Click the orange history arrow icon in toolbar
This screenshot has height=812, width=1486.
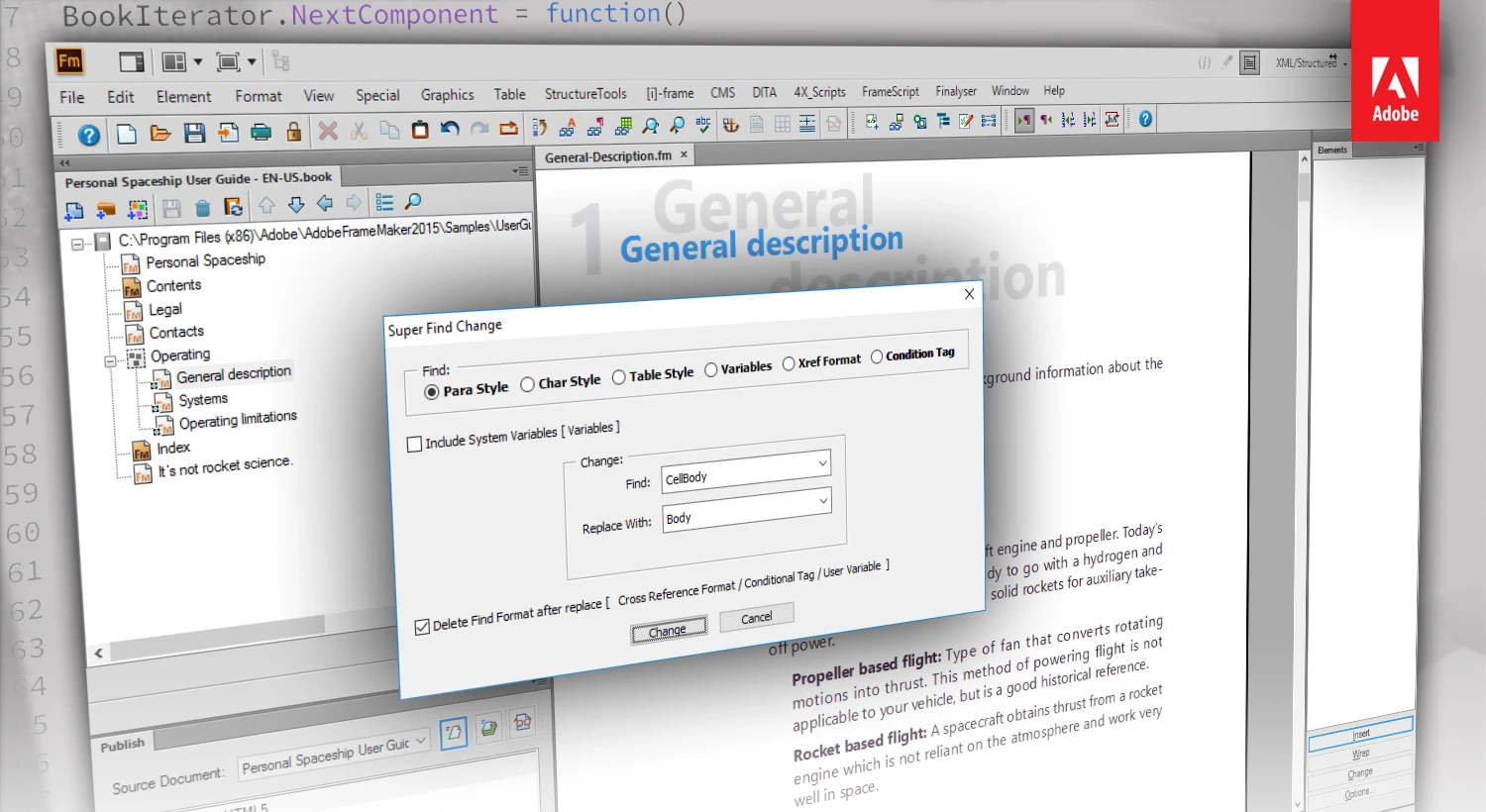[x=508, y=128]
